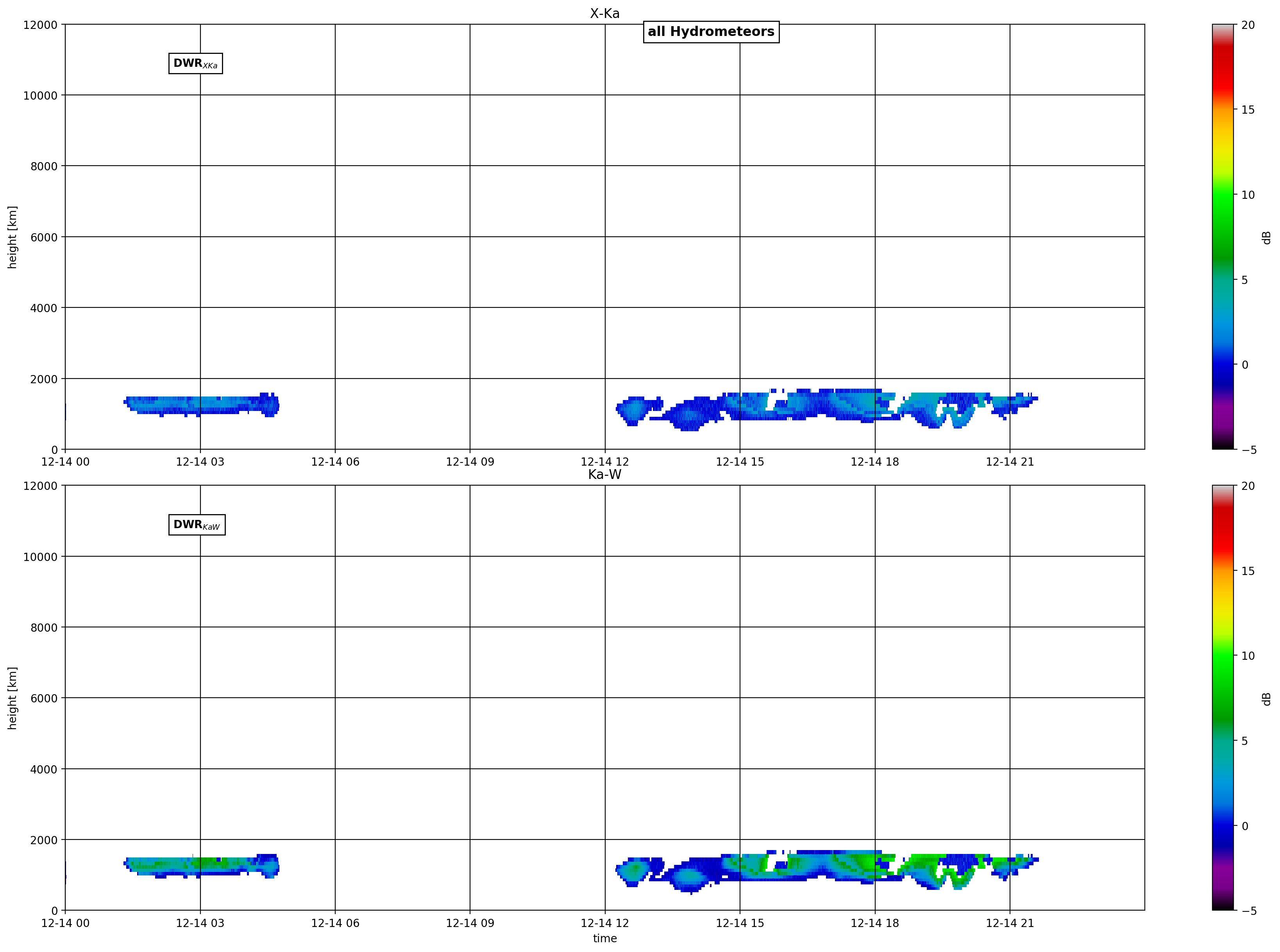The height and width of the screenshot is (952, 1280).
Task: Click y-tick "6000" in X-Ka panel
Action: tap(44, 238)
